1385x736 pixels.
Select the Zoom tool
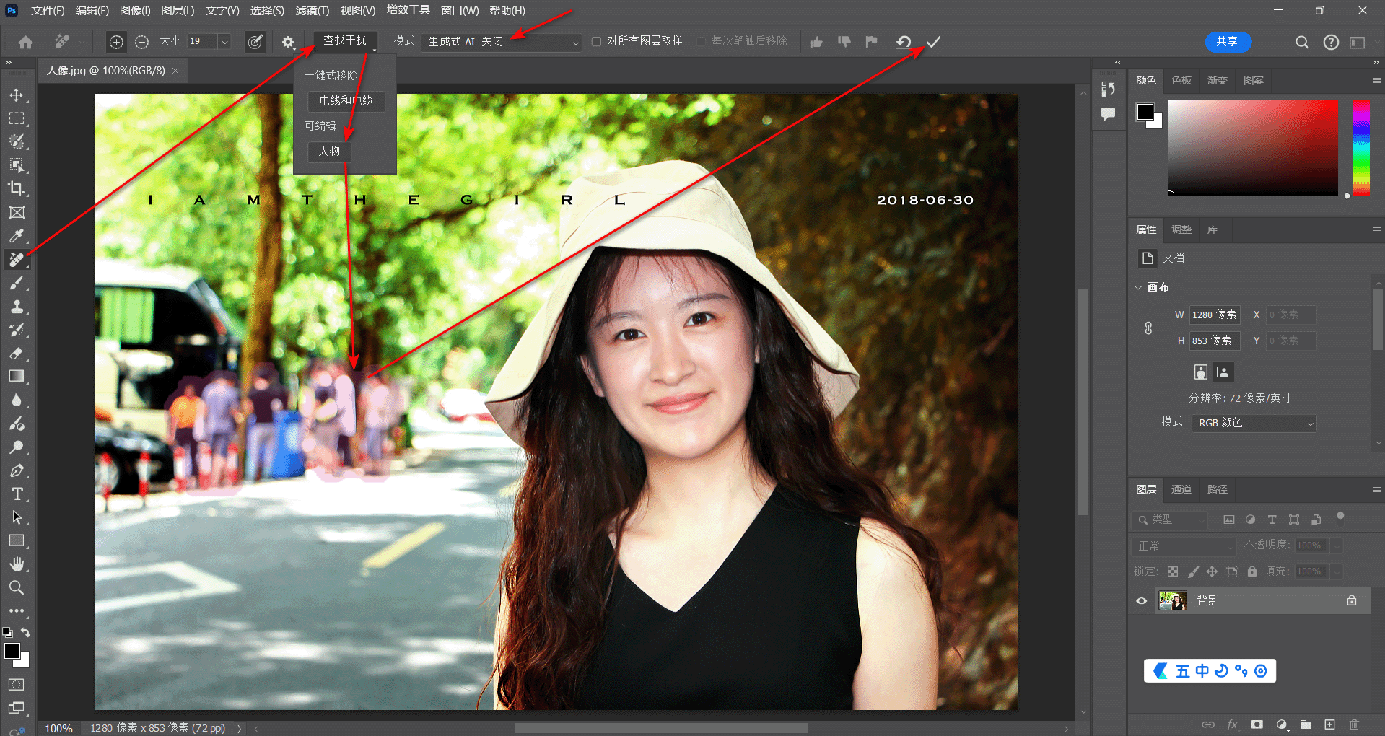point(17,588)
